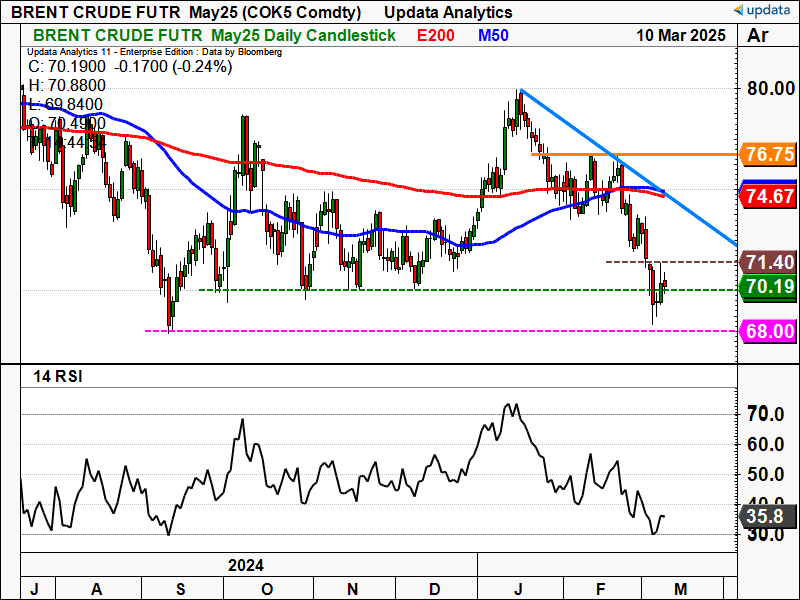Click the brown 71.40 price tag
The width and height of the screenshot is (800, 600).
(x=769, y=262)
